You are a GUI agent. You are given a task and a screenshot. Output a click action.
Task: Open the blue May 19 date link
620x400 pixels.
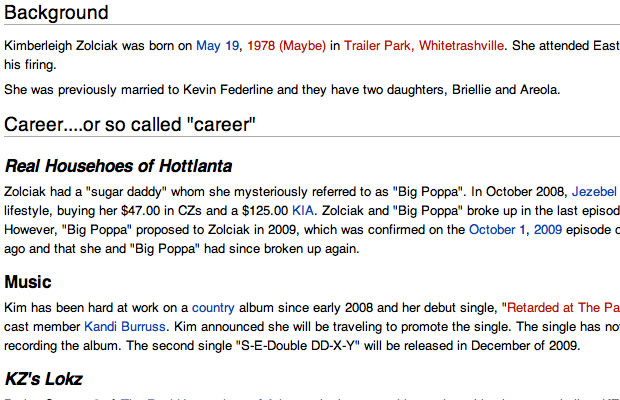tap(217, 46)
